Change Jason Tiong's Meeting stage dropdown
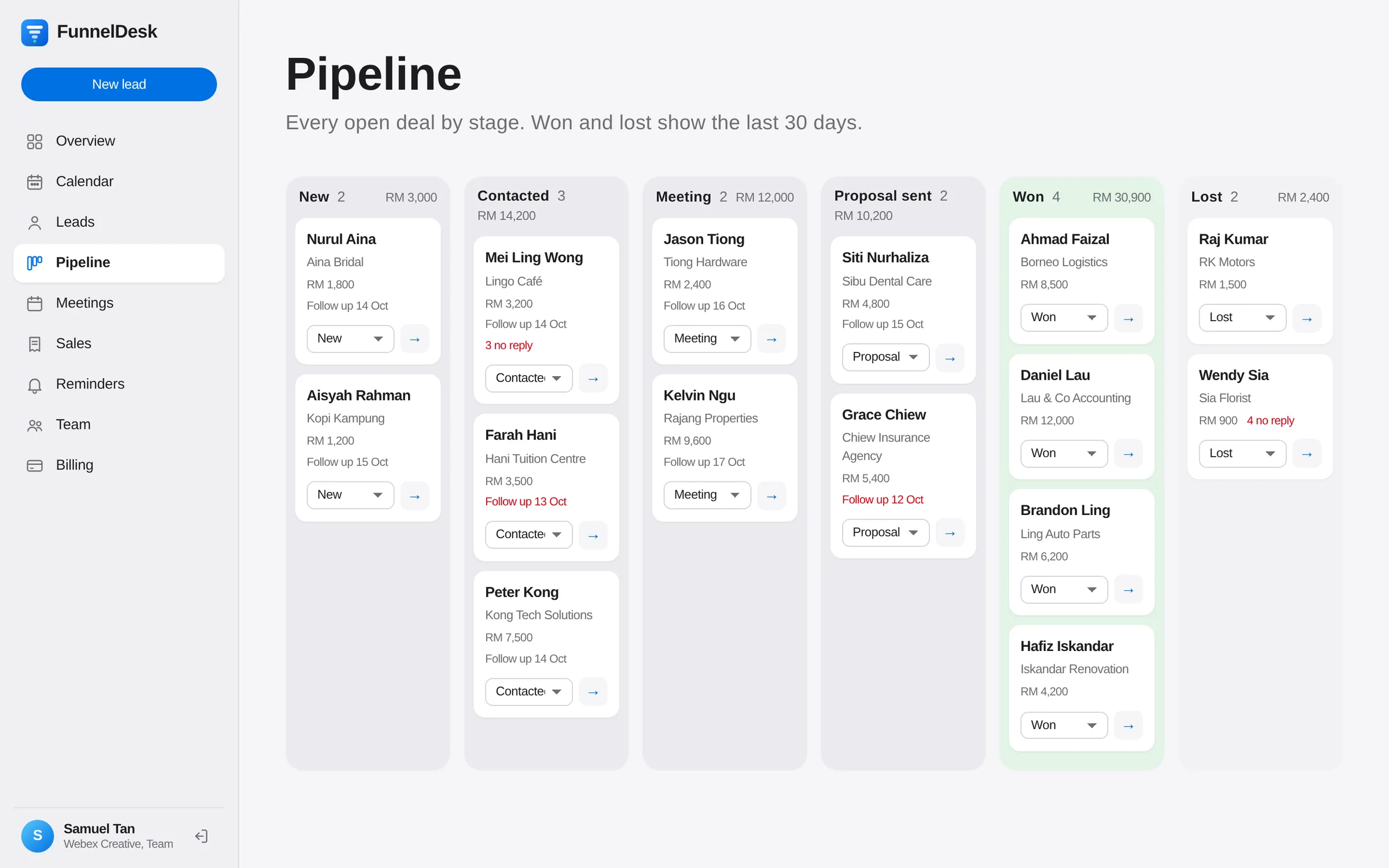This screenshot has width=1389, height=868. [707, 339]
